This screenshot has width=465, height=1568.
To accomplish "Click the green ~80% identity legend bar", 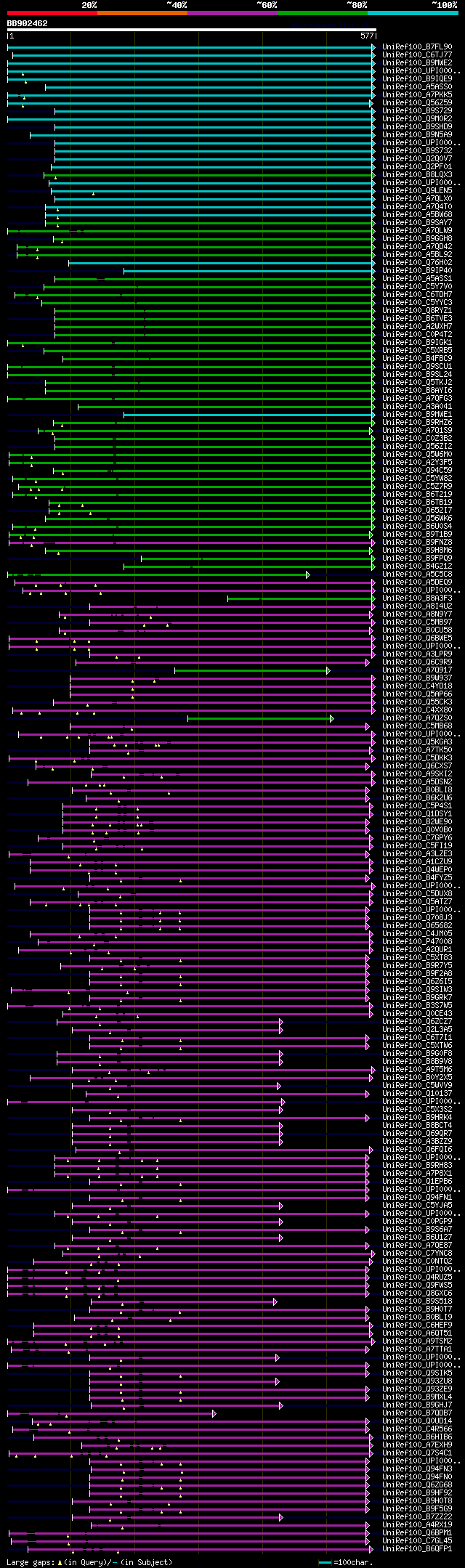I will 322,13.
